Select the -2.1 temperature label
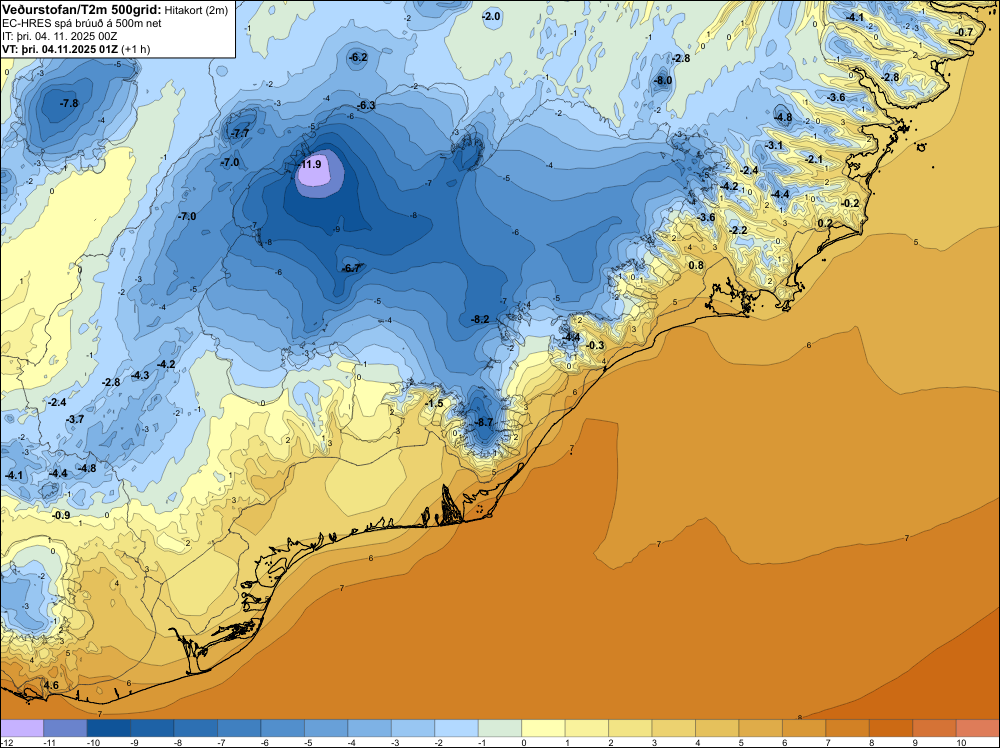This screenshot has height=748, width=1000. tap(814, 159)
